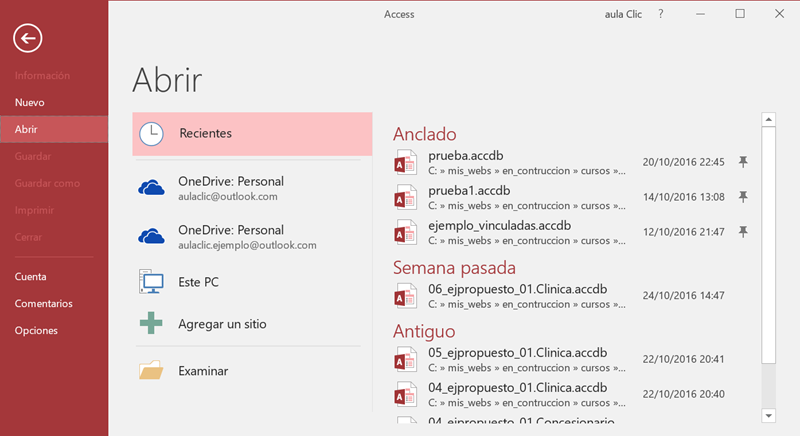Click the aula Clic account name
800x436 pixels.
[624, 14]
